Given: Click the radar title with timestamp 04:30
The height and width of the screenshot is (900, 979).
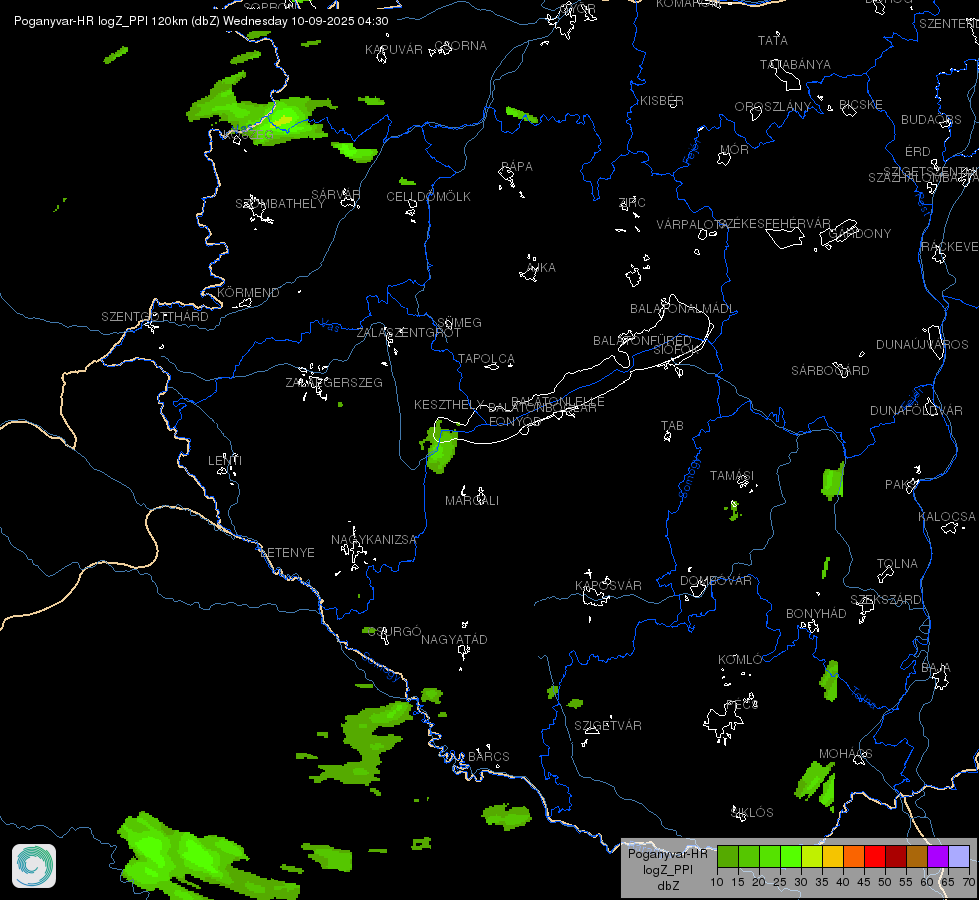Looking at the screenshot, I should [201, 21].
